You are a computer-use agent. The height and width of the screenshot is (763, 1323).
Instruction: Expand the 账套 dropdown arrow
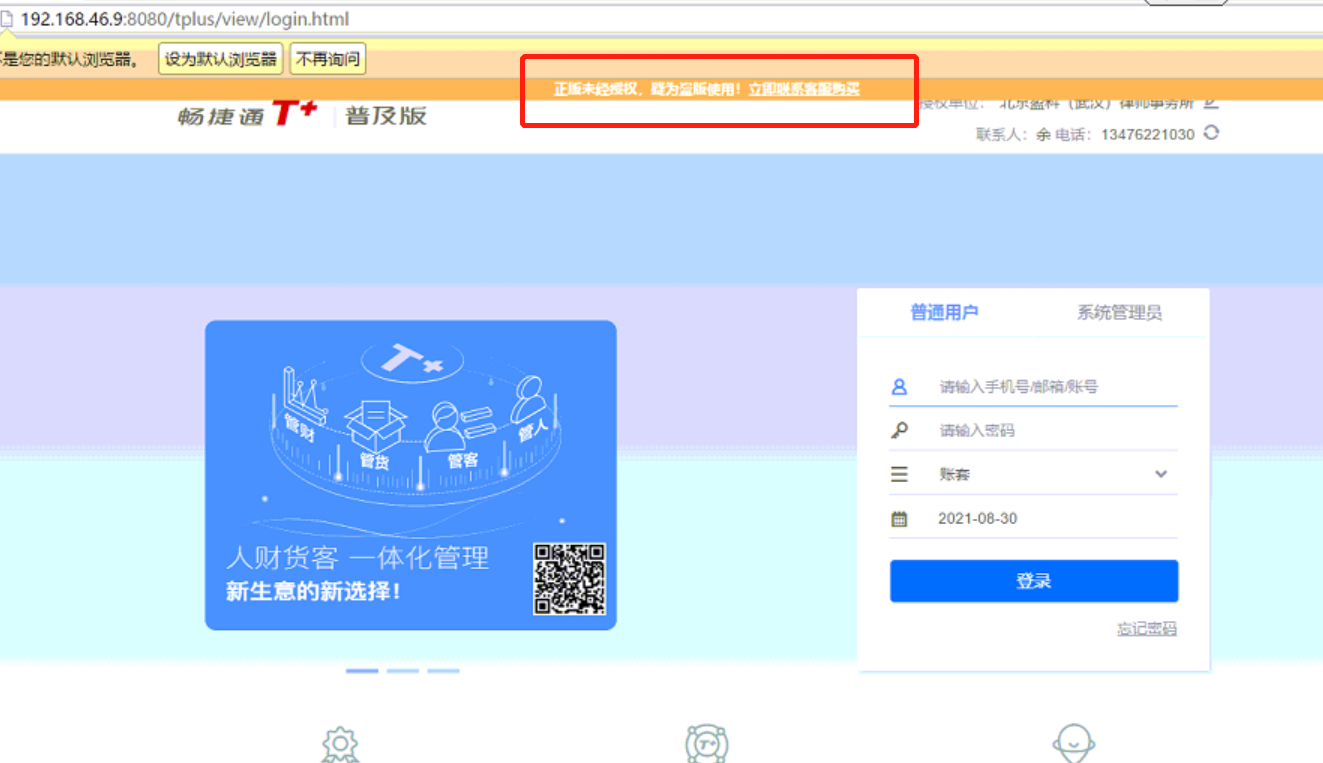click(x=1161, y=474)
